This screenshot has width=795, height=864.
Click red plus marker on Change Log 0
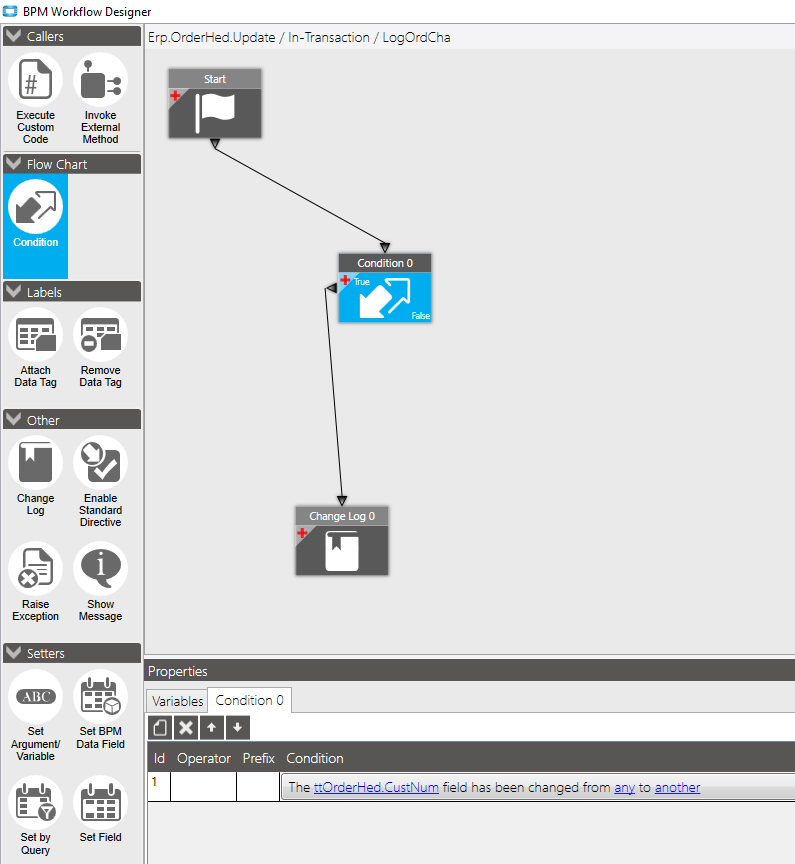(302, 533)
